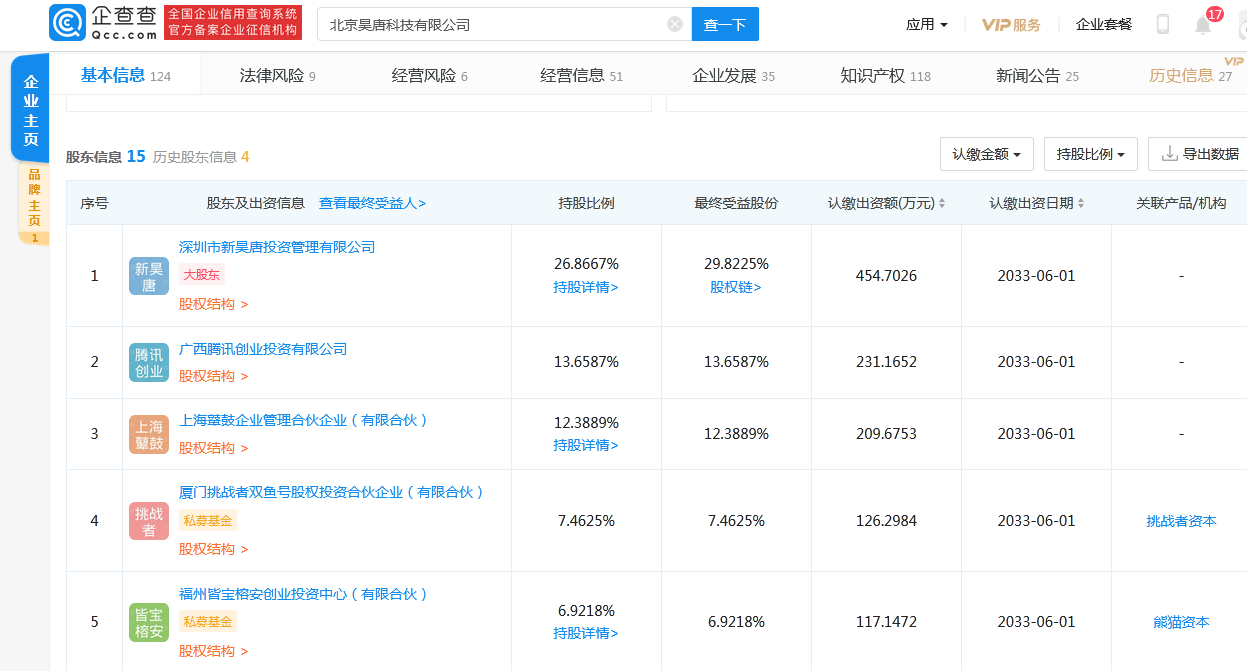Open 持股比例 filter dropdown
Image resolution: width=1247 pixels, height=671 pixels.
pos(1091,154)
